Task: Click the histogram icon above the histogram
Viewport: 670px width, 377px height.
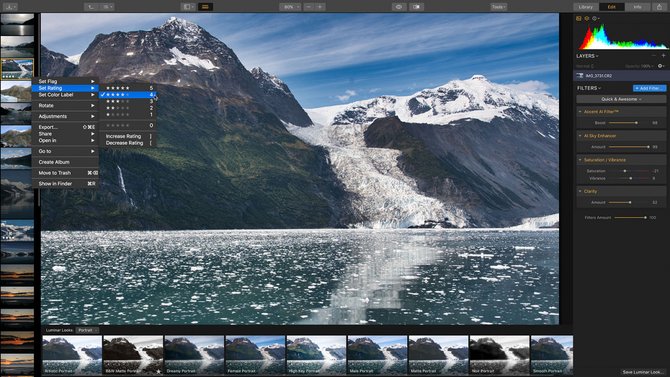Action: click(x=579, y=18)
